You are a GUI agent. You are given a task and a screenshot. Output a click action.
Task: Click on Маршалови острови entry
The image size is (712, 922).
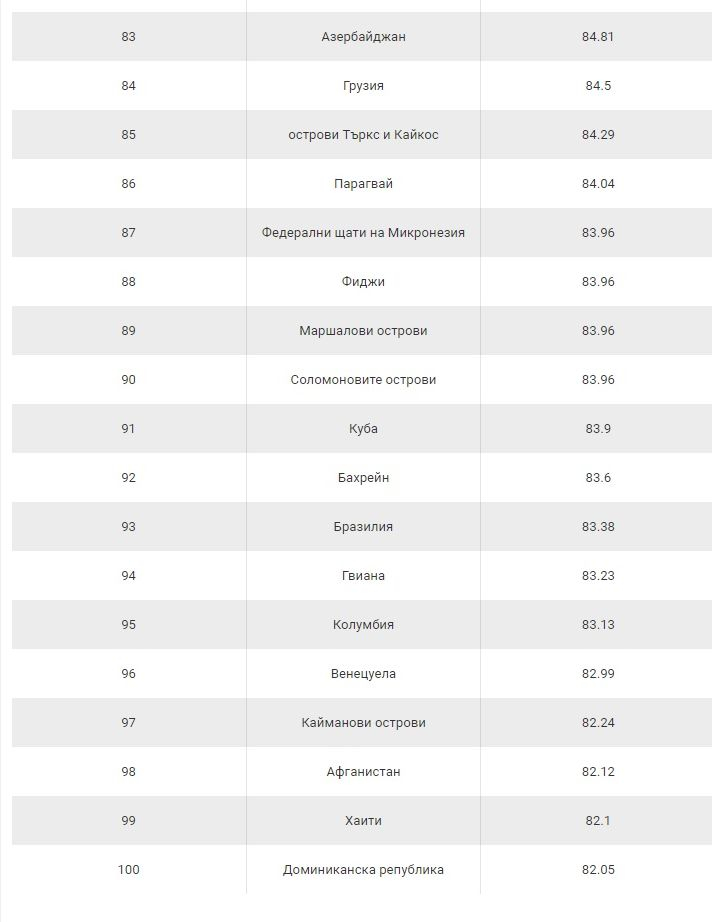point(363,330)
